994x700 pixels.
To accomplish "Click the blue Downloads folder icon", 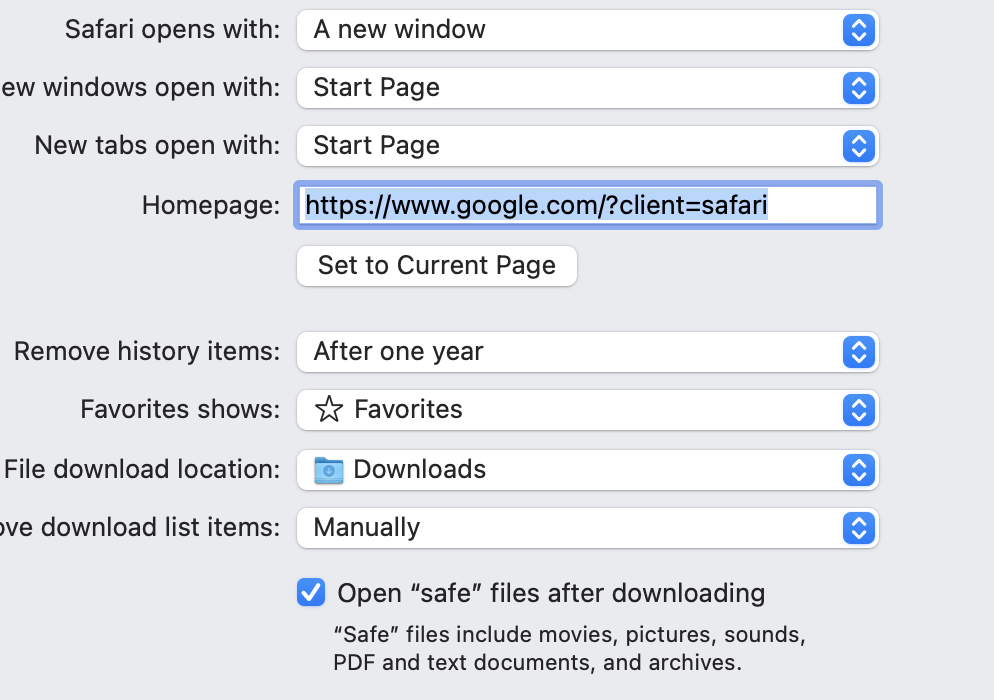I will pos(328,469).
